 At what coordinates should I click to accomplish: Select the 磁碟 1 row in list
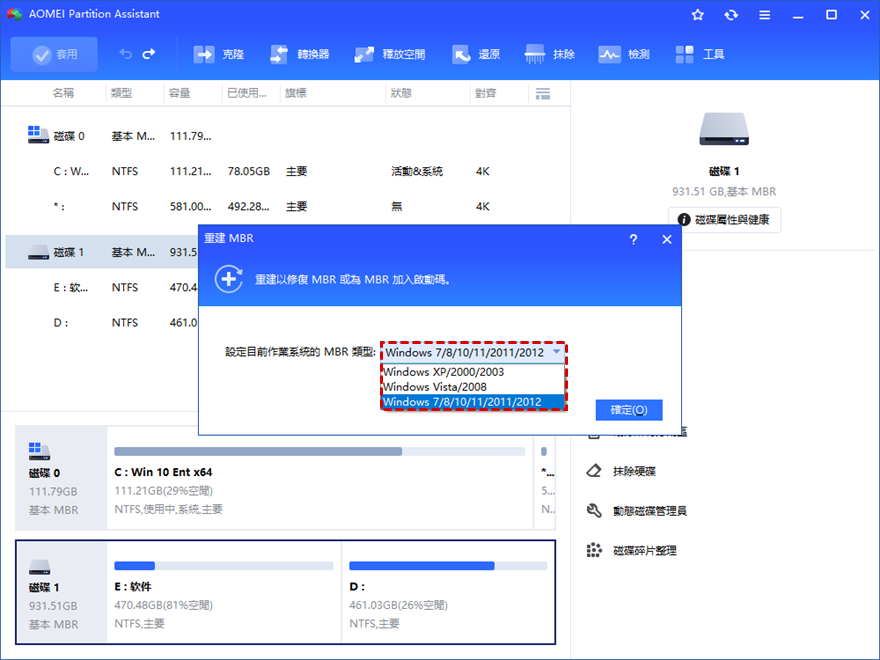point(102,252)
